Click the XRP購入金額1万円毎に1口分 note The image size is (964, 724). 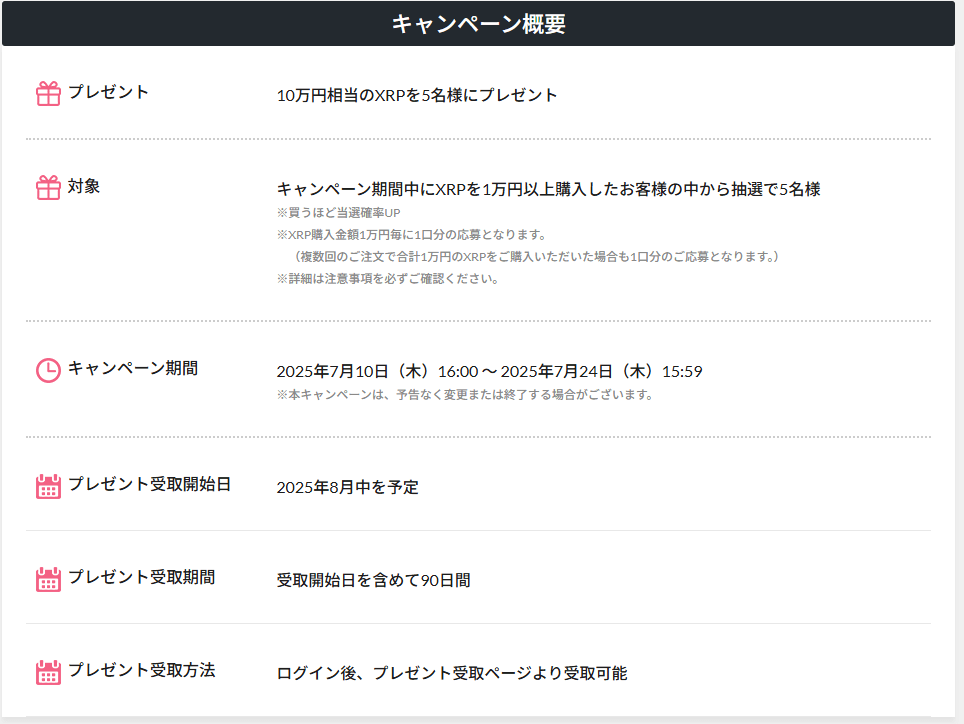[410, 235]
